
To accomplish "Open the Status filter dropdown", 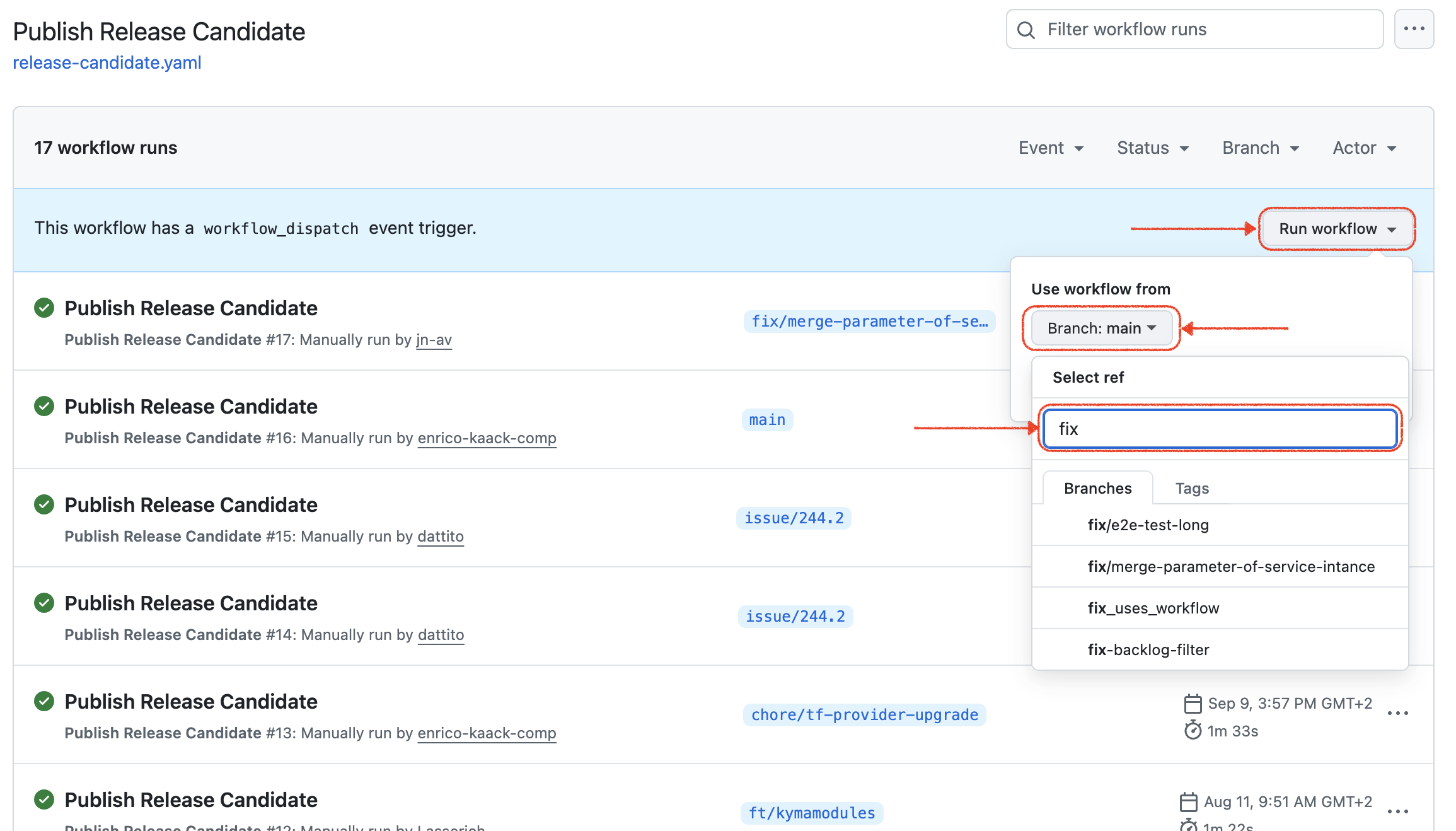I will (x=1152, y=148).
